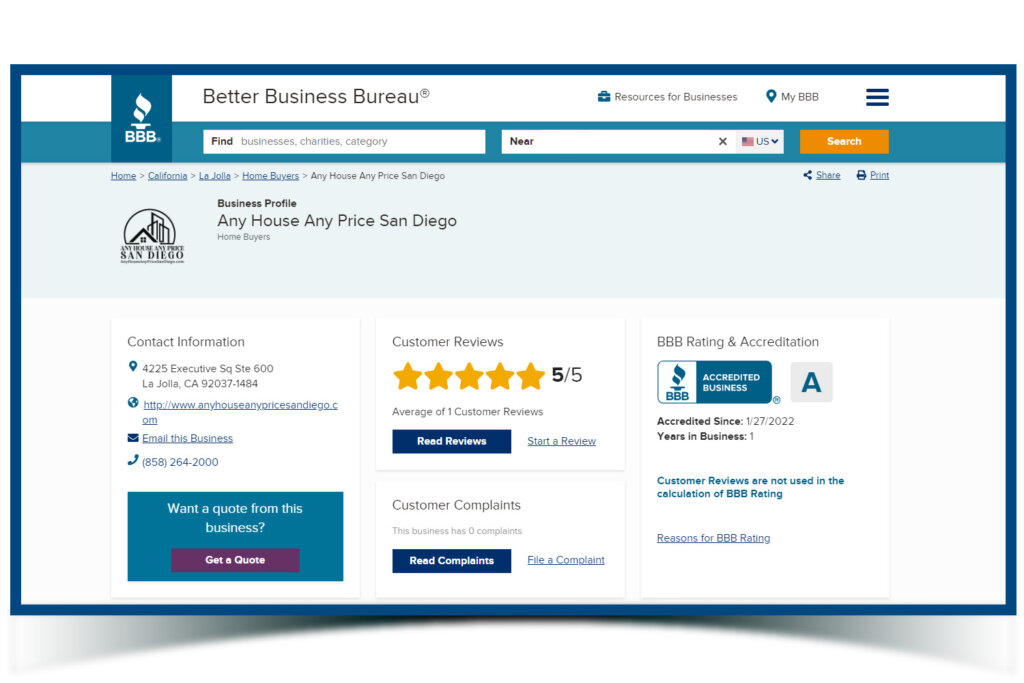Click the 4225 Executive Sq Ste 600 address
The image size is (1024, 683).
(208, 376)
